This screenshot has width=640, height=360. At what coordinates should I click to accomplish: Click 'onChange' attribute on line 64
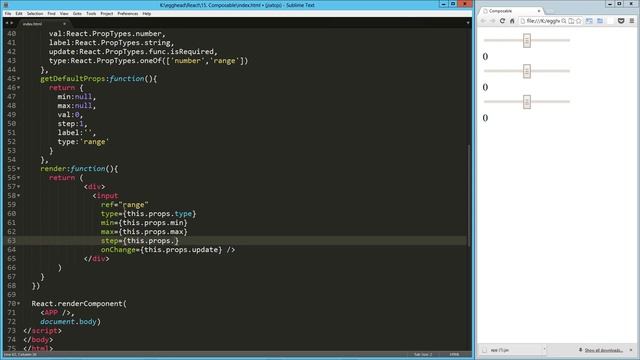pyautogui.click(x=118, y=250)
